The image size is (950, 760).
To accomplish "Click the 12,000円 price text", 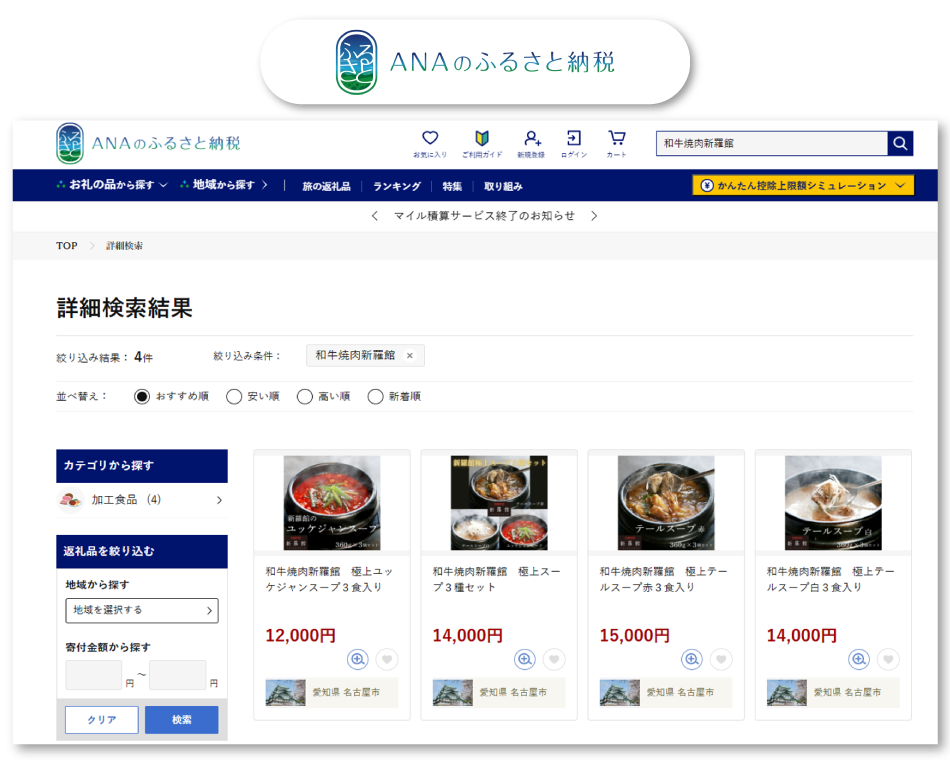I will coord(301,635).
